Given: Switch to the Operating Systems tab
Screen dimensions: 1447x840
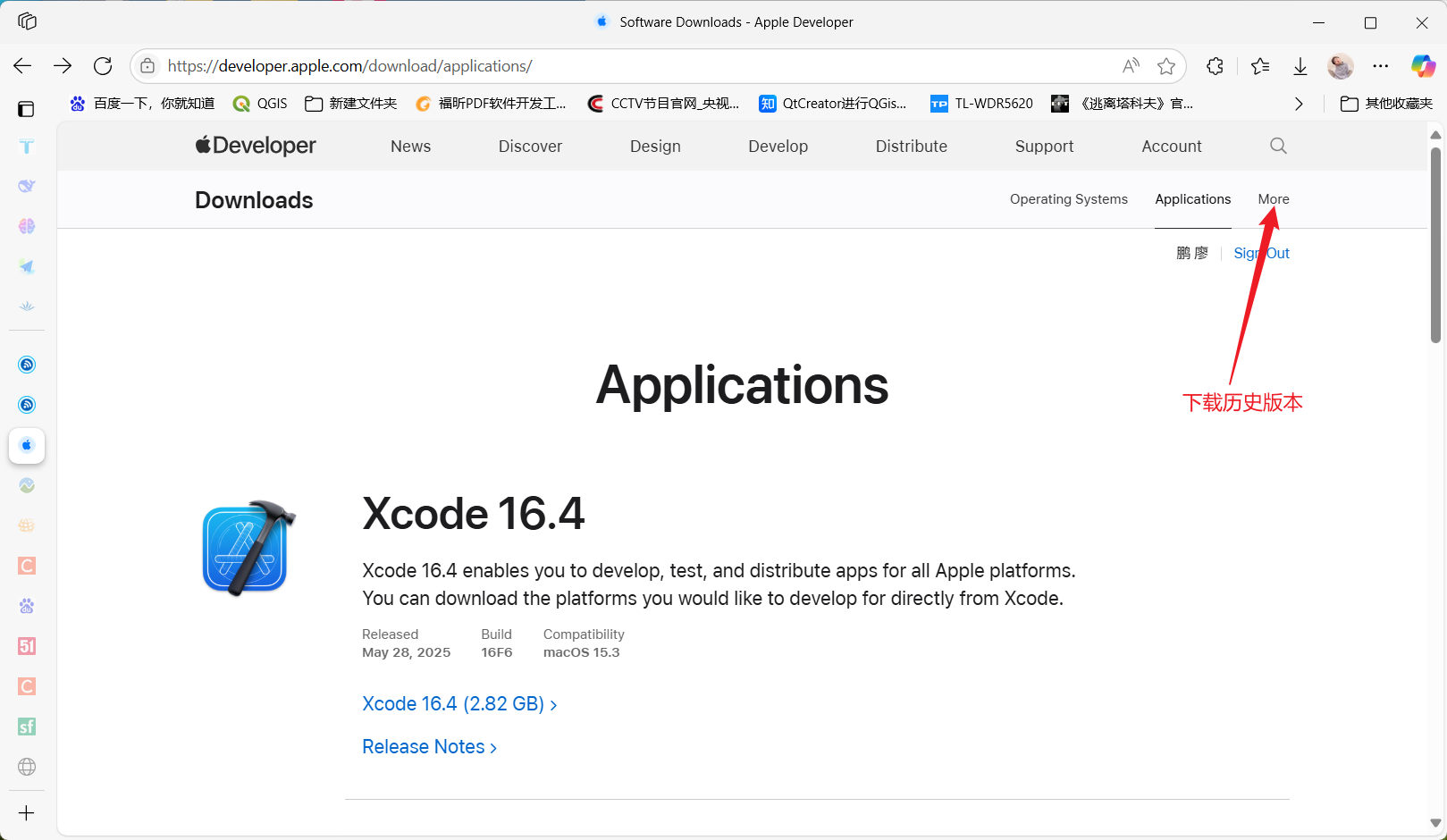Looking at the screenshot, I should 1069,199.
